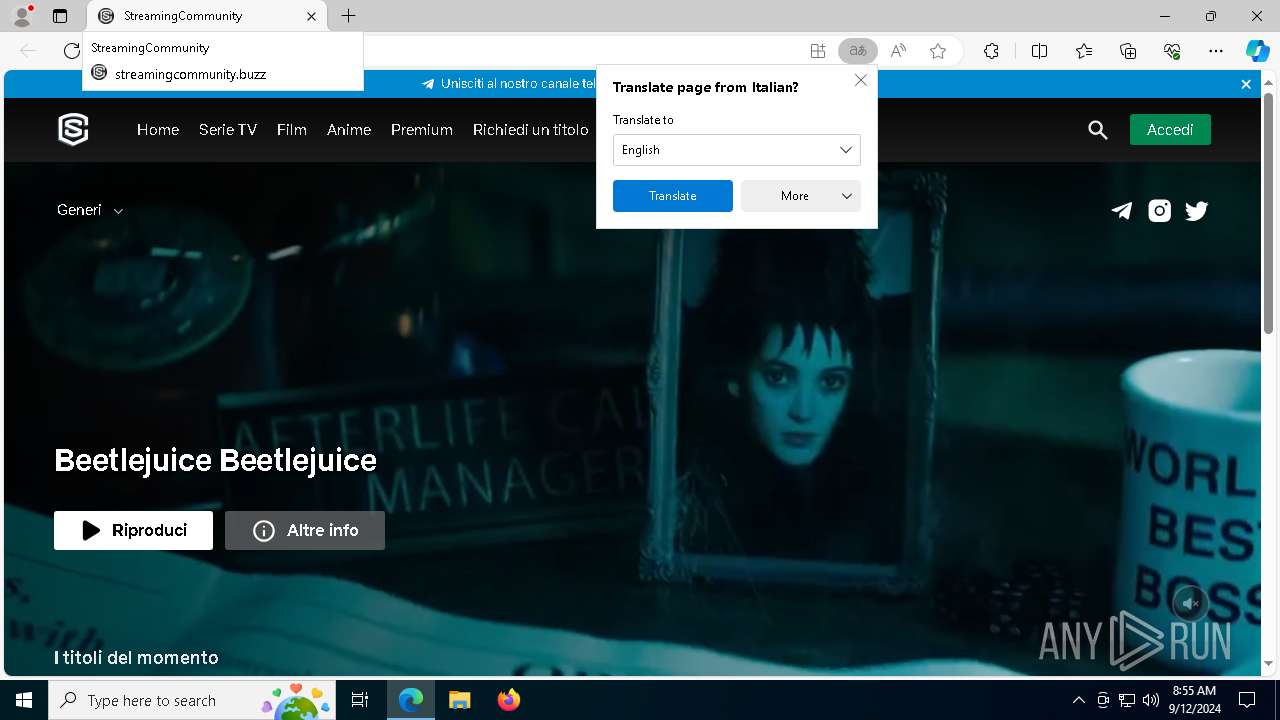Viewport: 1280px width, 720px height.
Task: Click the Translate button
Action: coord(673,196)
